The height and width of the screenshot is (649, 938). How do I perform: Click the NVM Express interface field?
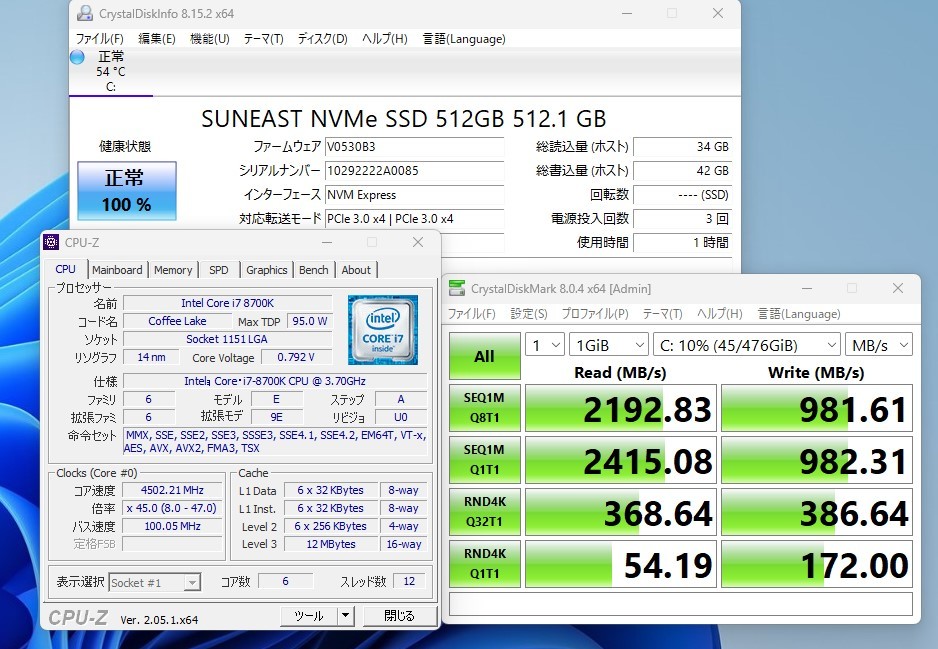tap(414, 194)
